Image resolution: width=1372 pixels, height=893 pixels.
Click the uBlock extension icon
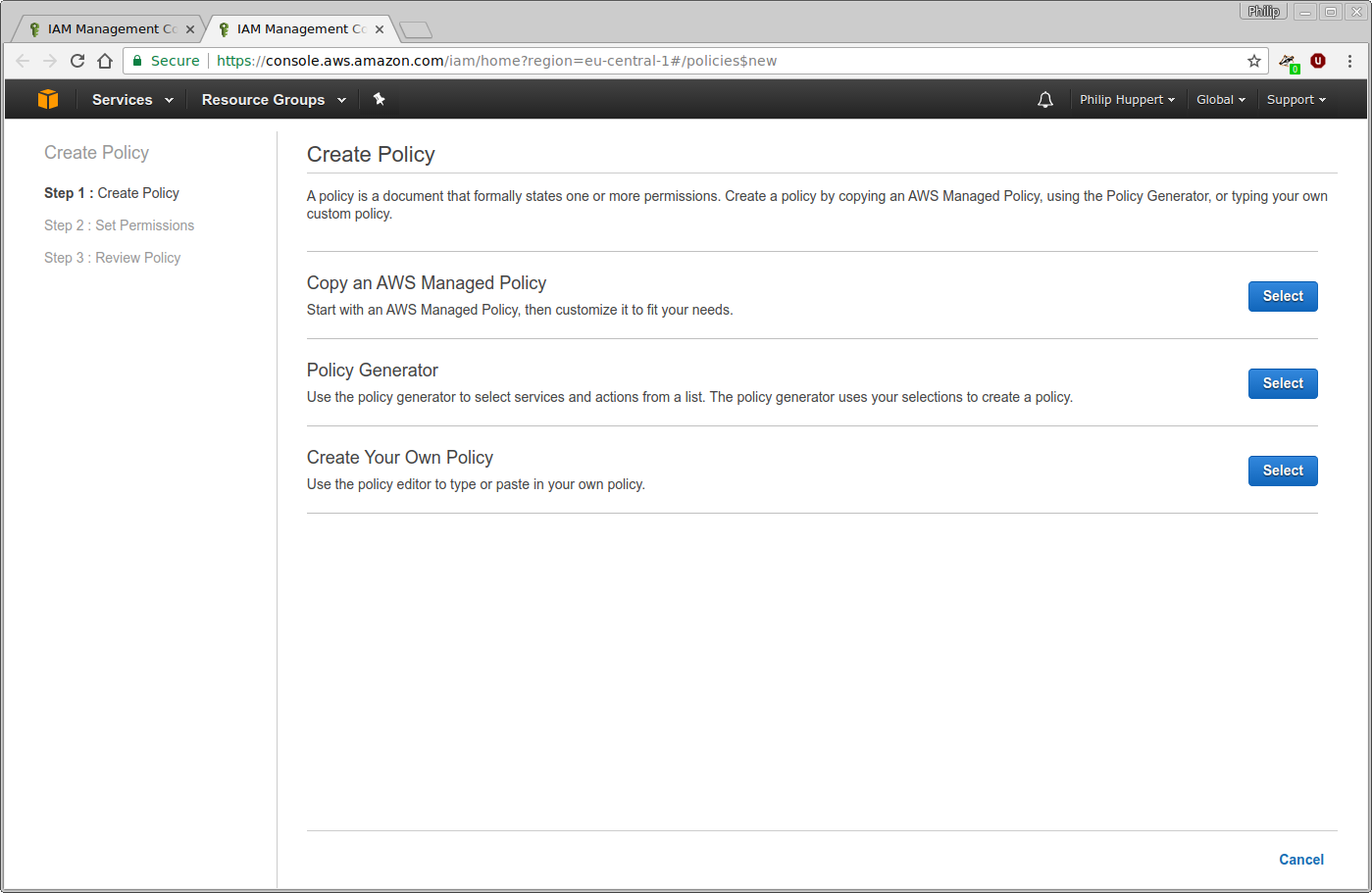click(1318, 61)
